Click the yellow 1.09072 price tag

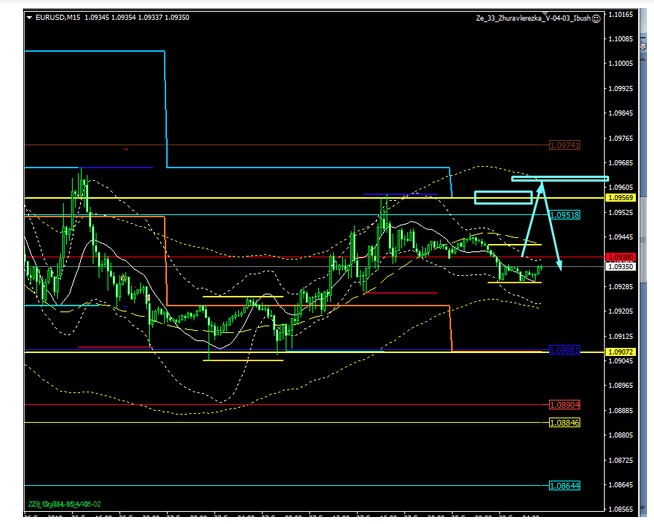pos(620,352)
